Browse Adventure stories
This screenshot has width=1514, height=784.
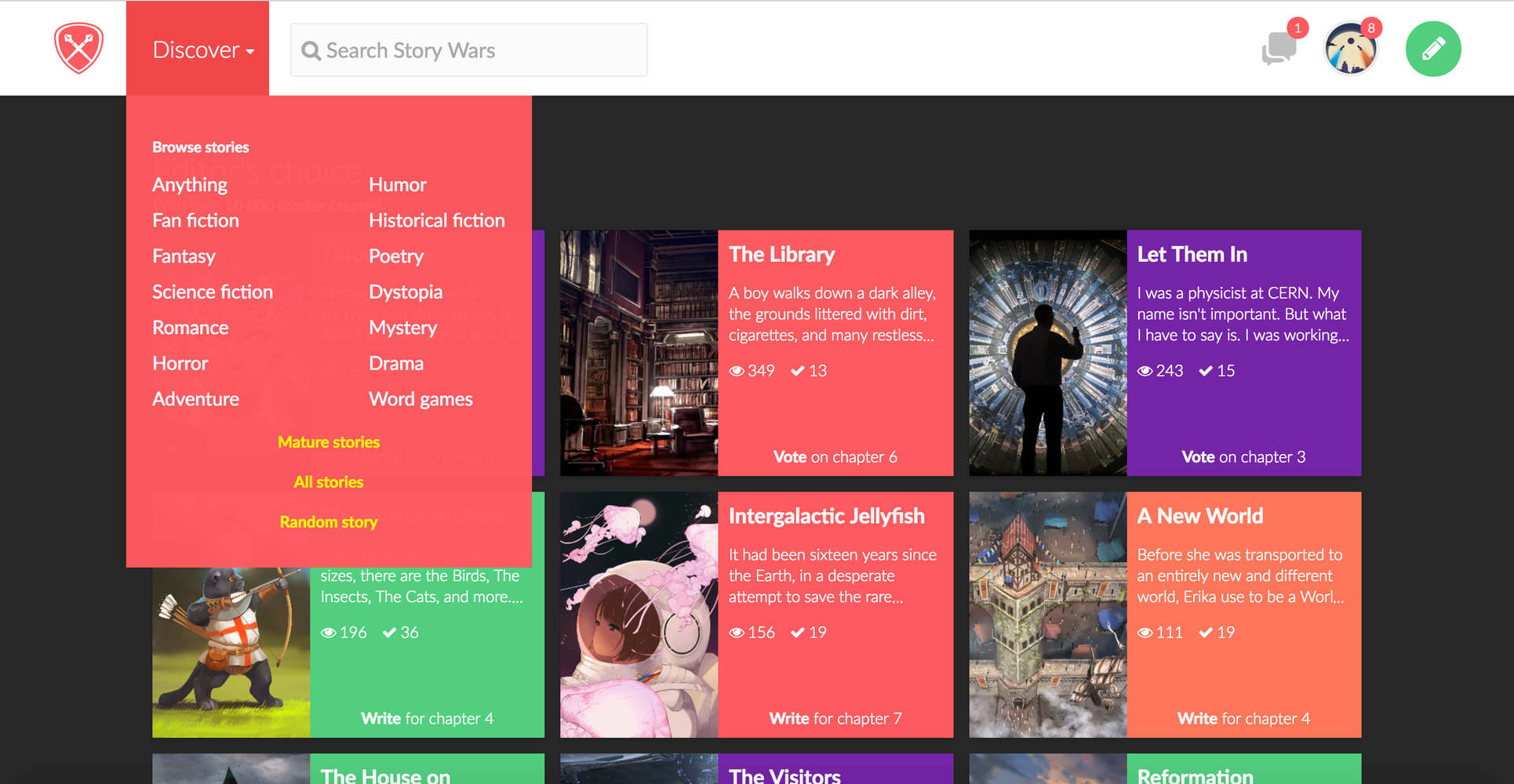pyautogui.click(x=196, y=399)
